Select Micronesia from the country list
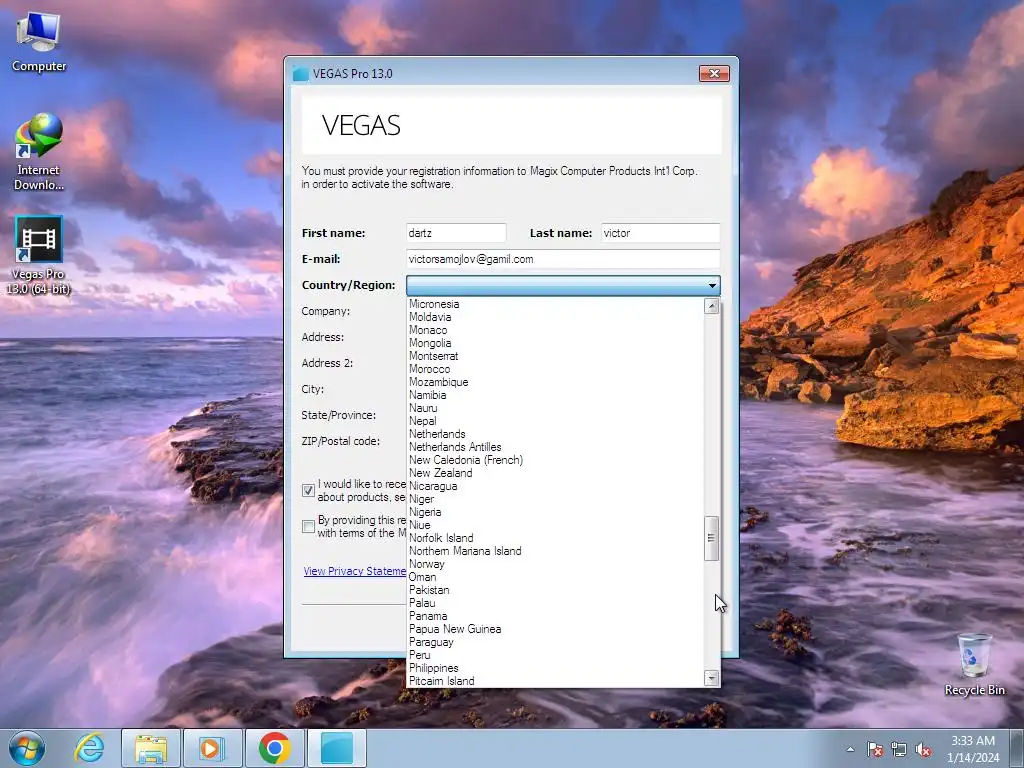The image size is (1024, 768). (555, 304)
